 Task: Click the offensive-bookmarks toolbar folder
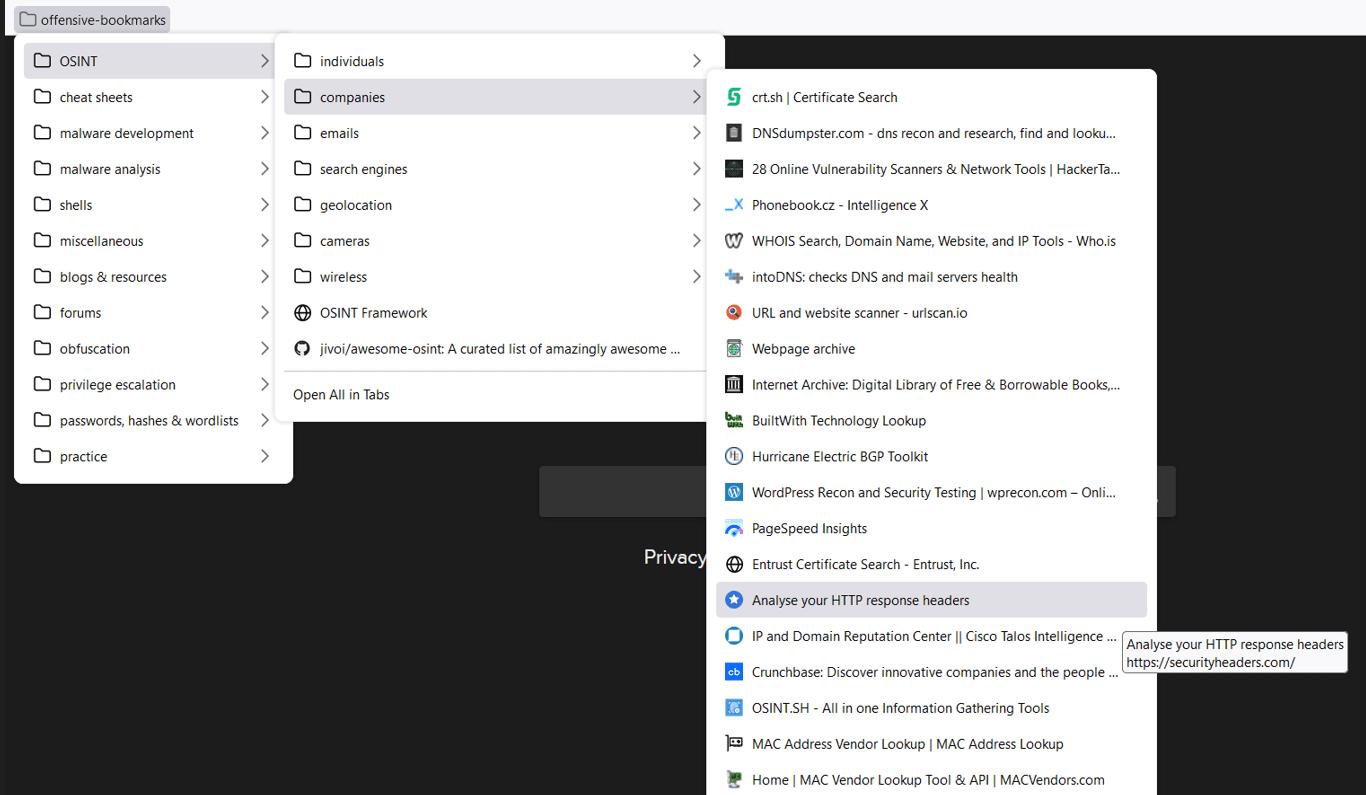coord(92,19)
